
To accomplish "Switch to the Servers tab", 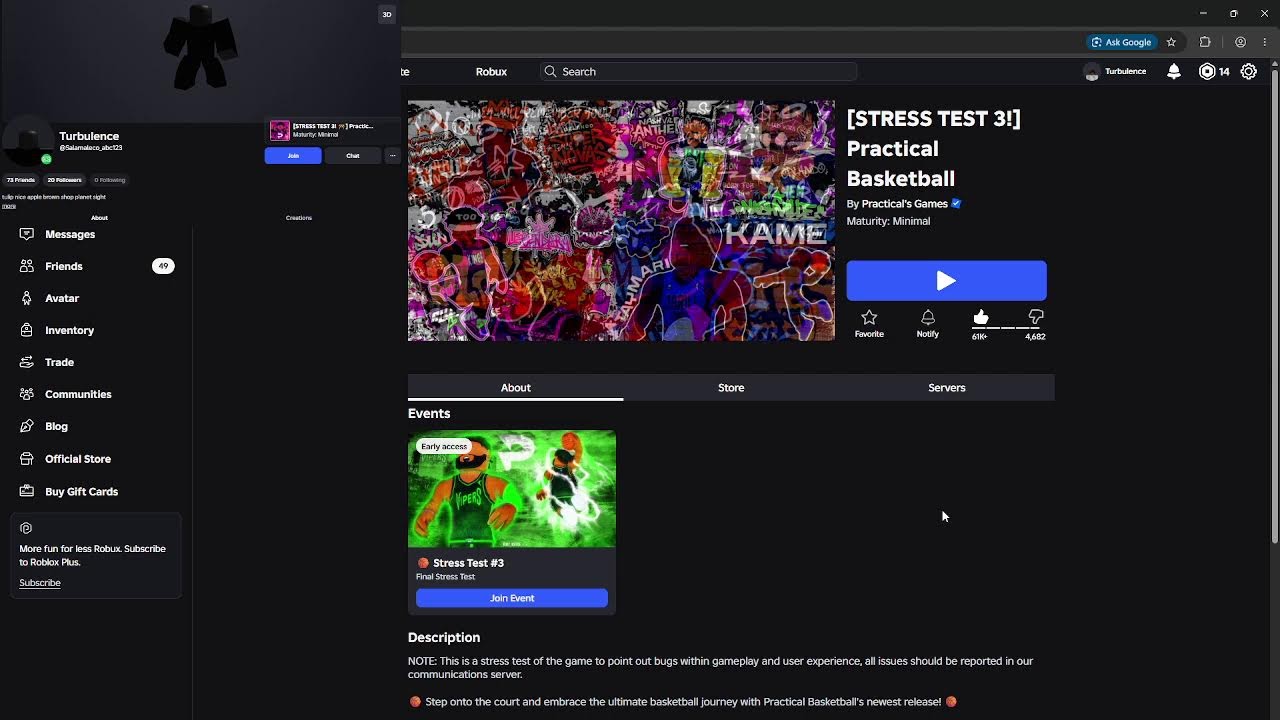I will (x=946, y=388).
